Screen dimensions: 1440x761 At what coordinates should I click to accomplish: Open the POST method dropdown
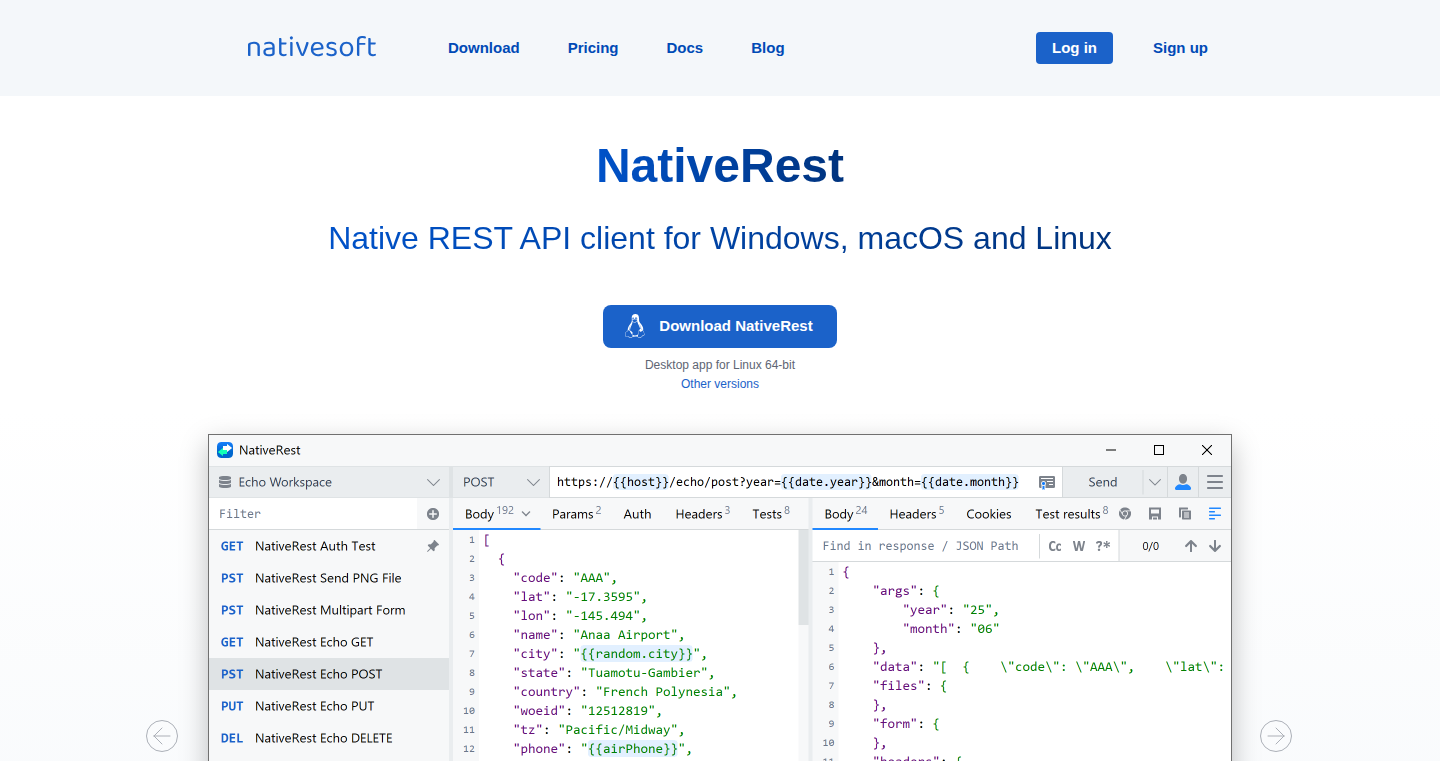click(x=499, y=482)
